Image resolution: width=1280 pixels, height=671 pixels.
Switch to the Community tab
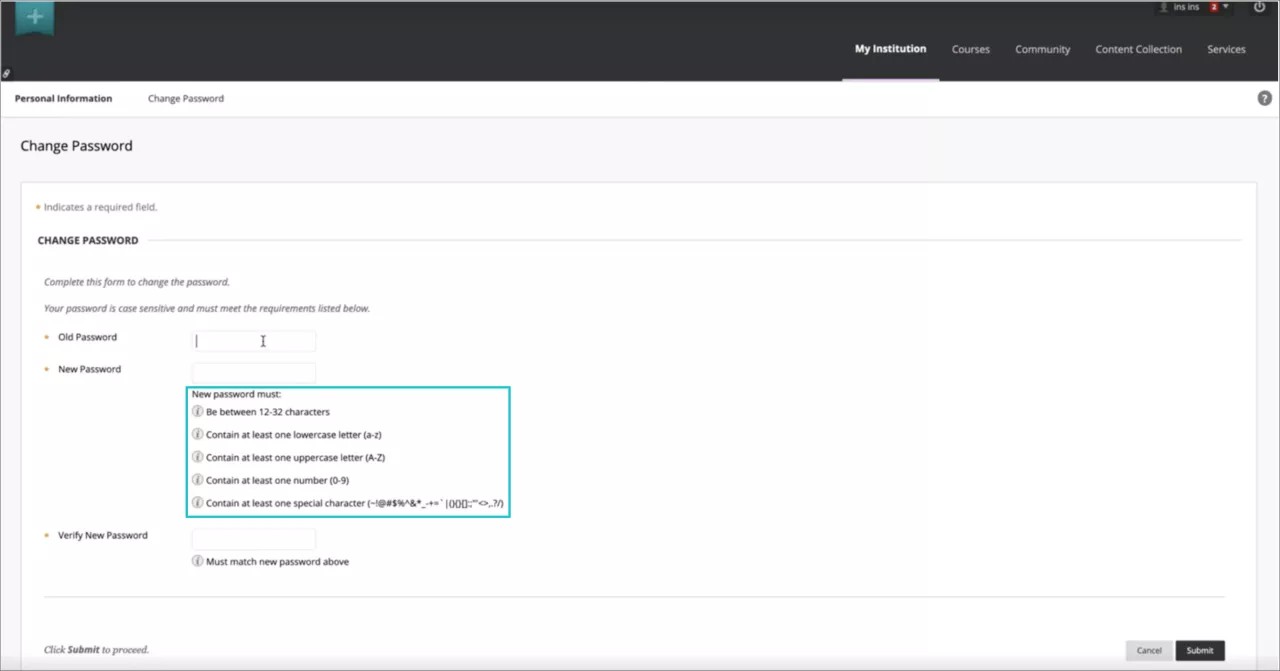tap(1042, 49)
